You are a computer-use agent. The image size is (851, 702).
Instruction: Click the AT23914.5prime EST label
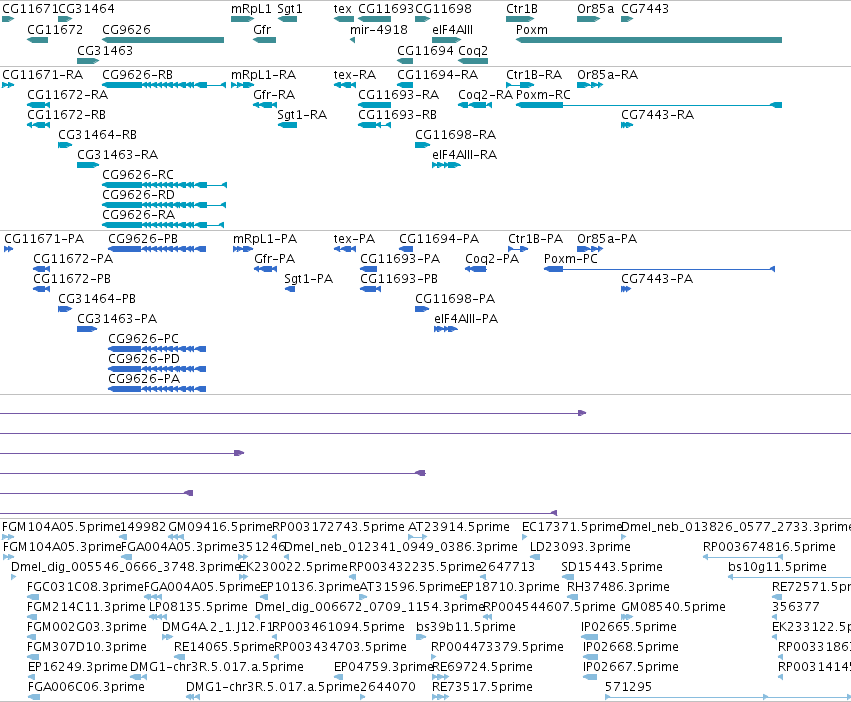(x=459, y=527)
